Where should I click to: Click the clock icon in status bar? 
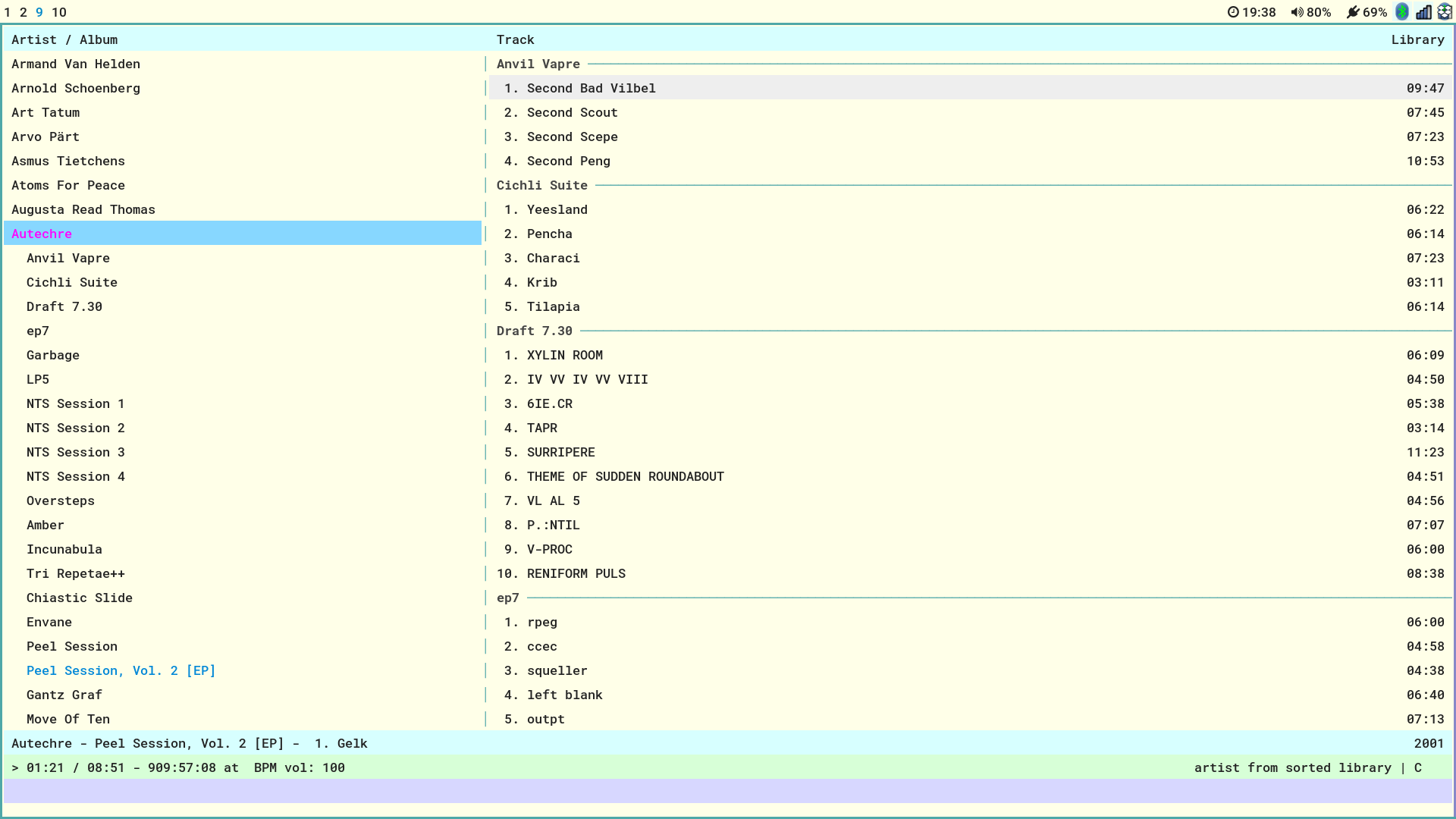(1233, 12)
